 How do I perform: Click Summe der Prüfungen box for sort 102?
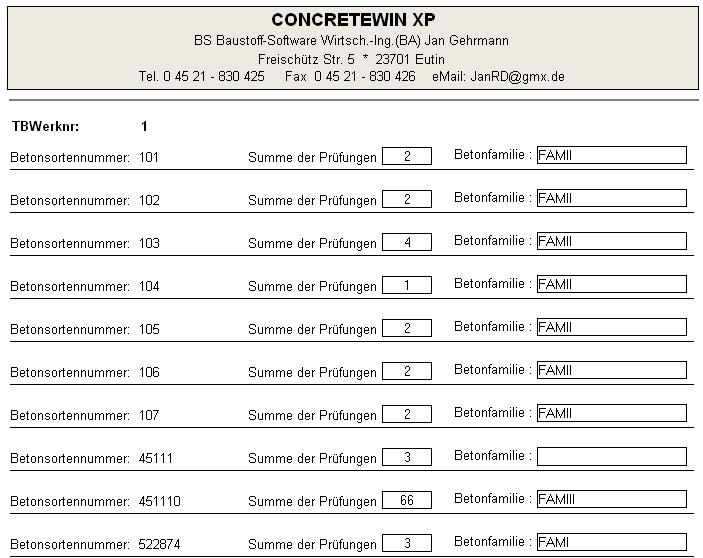coord(407,199)
